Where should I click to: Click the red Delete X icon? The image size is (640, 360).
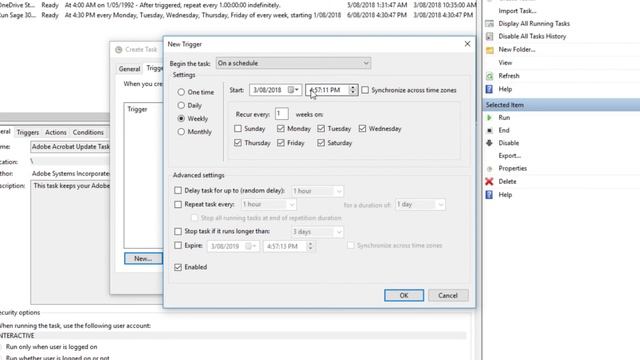489,182
